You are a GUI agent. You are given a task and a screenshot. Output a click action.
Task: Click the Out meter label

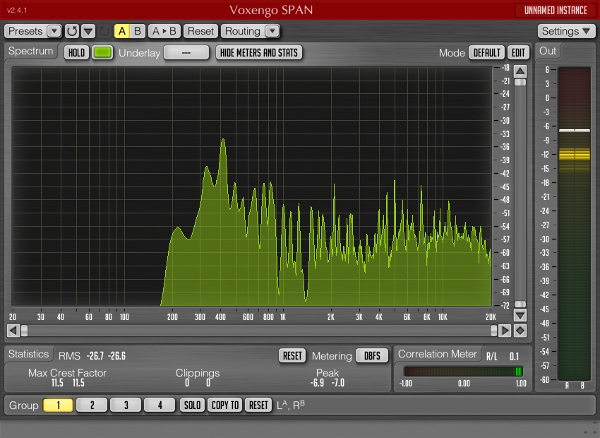pos(548,51)
